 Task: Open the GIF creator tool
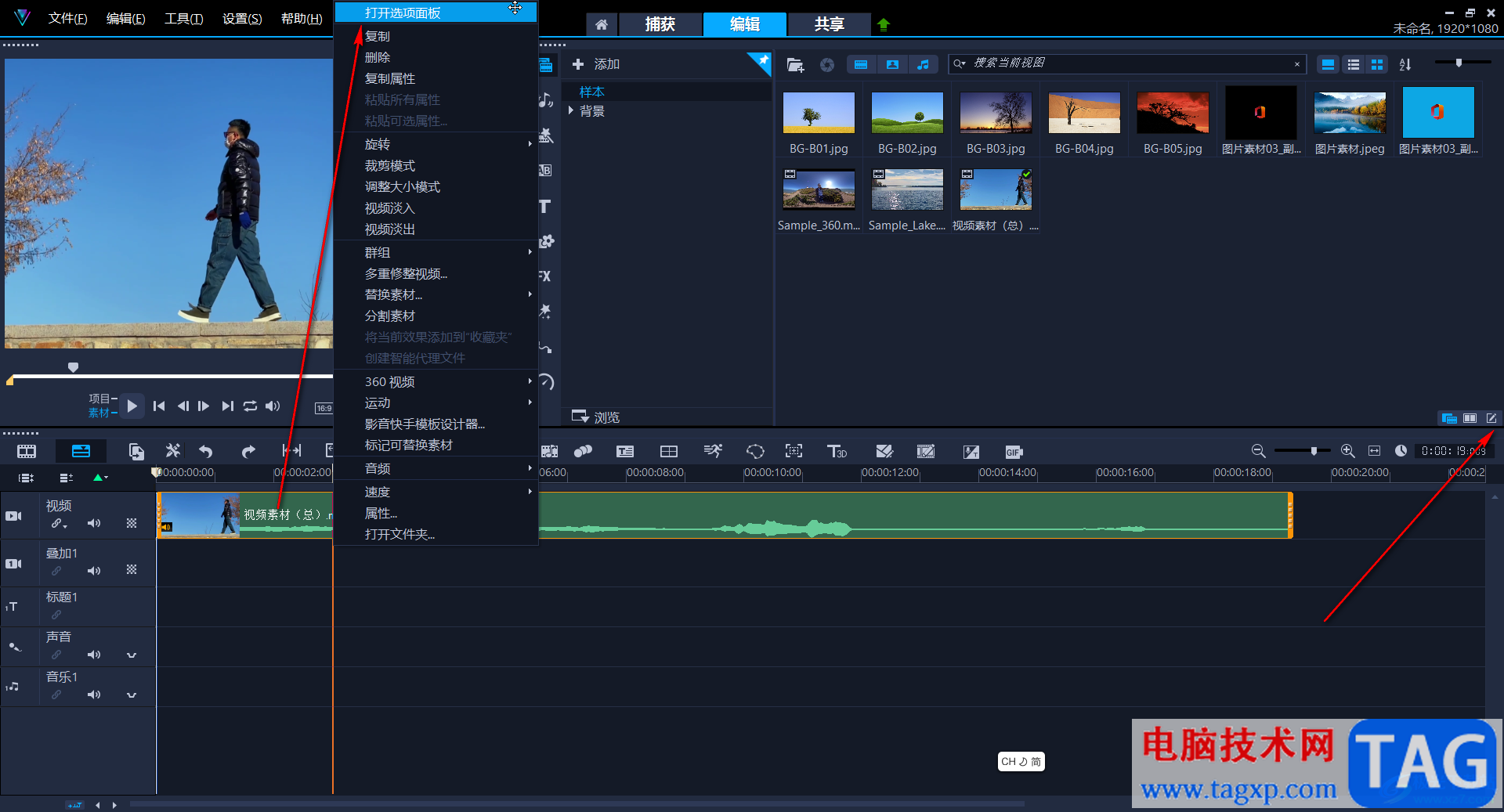(x=1014, y=452)
